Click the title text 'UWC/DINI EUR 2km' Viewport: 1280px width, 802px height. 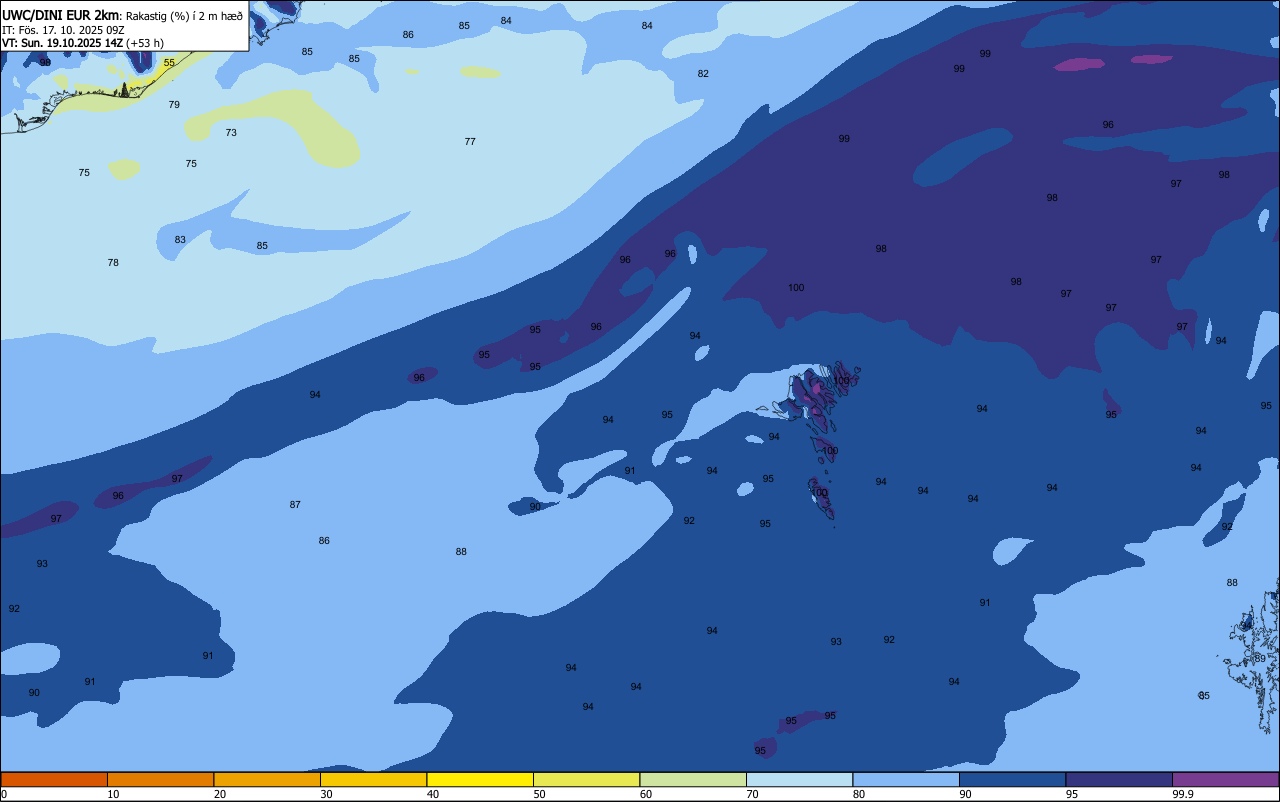click(60, 15)
